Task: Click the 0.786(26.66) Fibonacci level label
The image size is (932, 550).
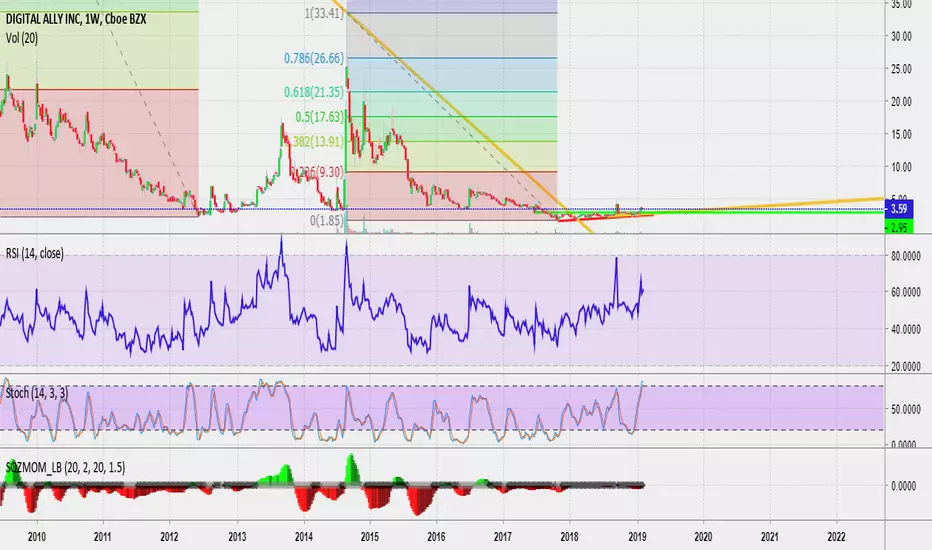Action: (x=314, y=58)
